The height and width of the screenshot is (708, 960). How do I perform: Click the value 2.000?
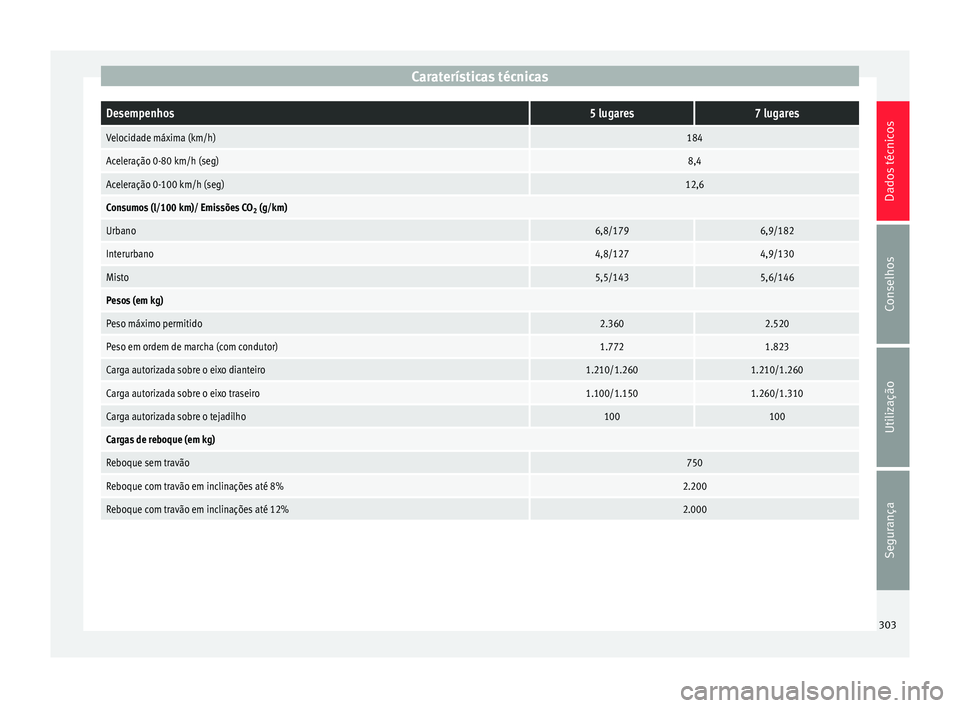(694, 510)
